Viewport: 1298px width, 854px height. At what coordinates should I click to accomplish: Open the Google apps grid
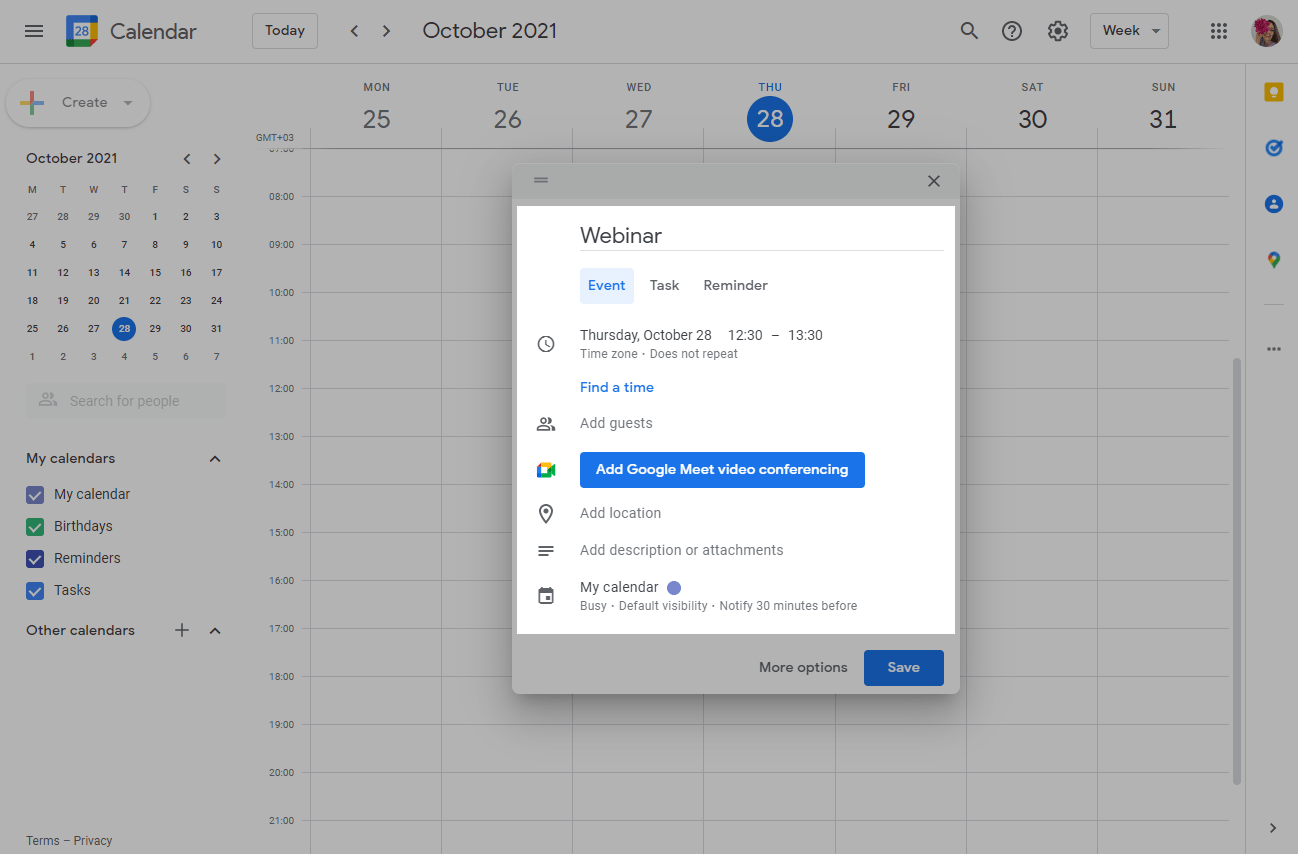1218,31
